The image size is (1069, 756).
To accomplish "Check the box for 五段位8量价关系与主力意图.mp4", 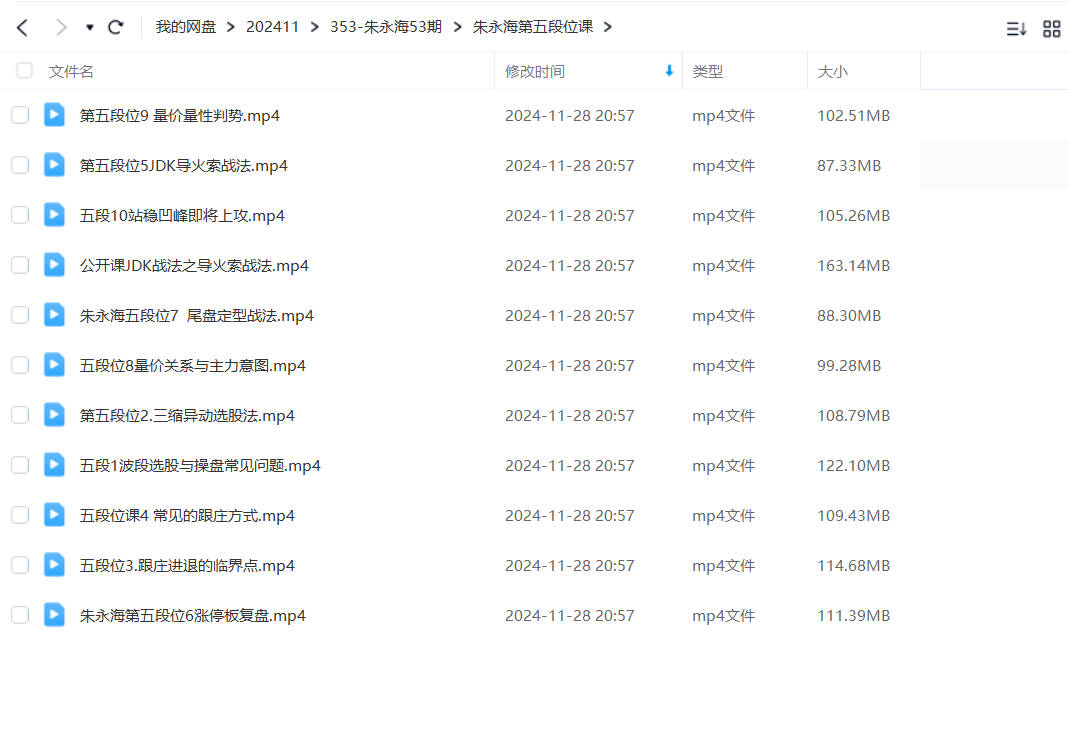I will tap(20, 365).
